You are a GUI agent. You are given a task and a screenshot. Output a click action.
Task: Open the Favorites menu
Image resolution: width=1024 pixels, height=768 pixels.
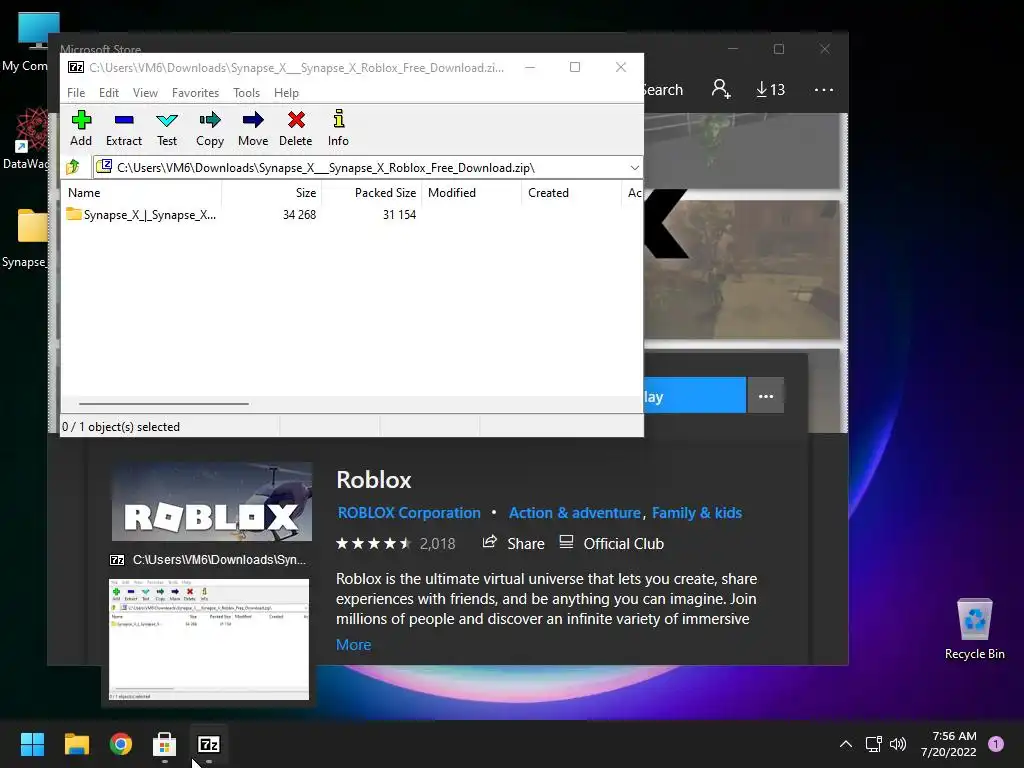[x=195, y=93]
